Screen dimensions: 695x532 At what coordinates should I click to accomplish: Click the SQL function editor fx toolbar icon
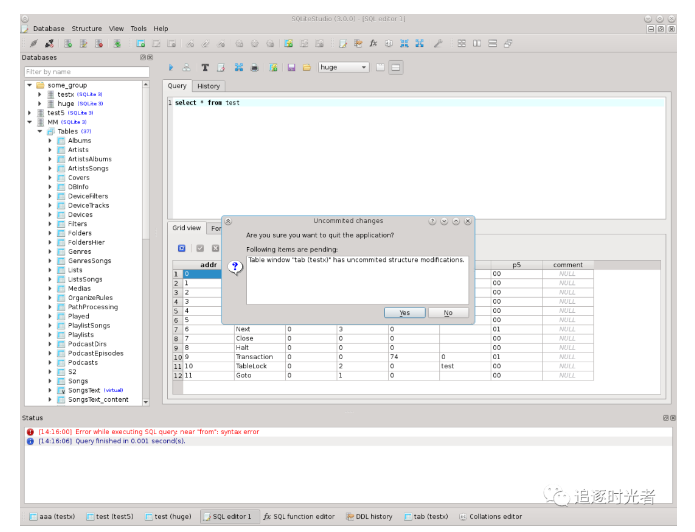pyautogui.click(x=373, y=43)
